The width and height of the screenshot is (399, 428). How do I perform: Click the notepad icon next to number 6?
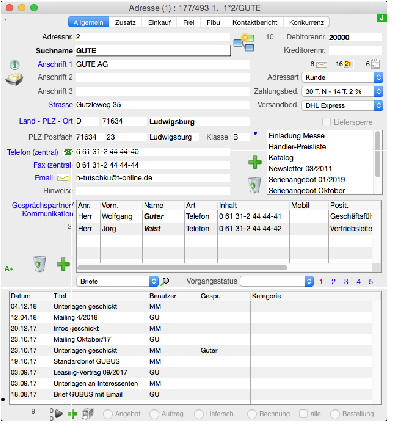tap(375, 64)
